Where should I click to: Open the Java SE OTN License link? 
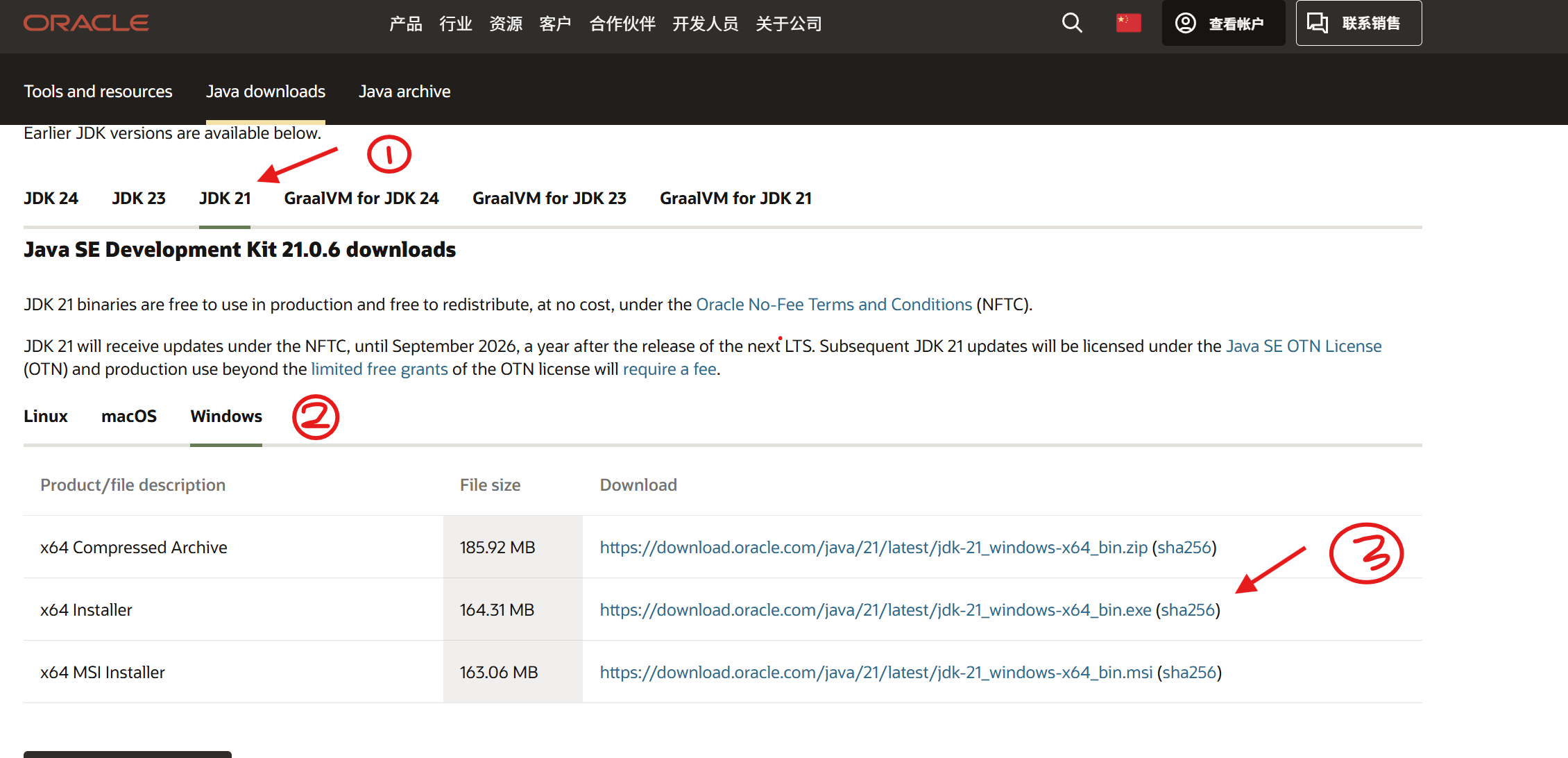point(1303,346)
